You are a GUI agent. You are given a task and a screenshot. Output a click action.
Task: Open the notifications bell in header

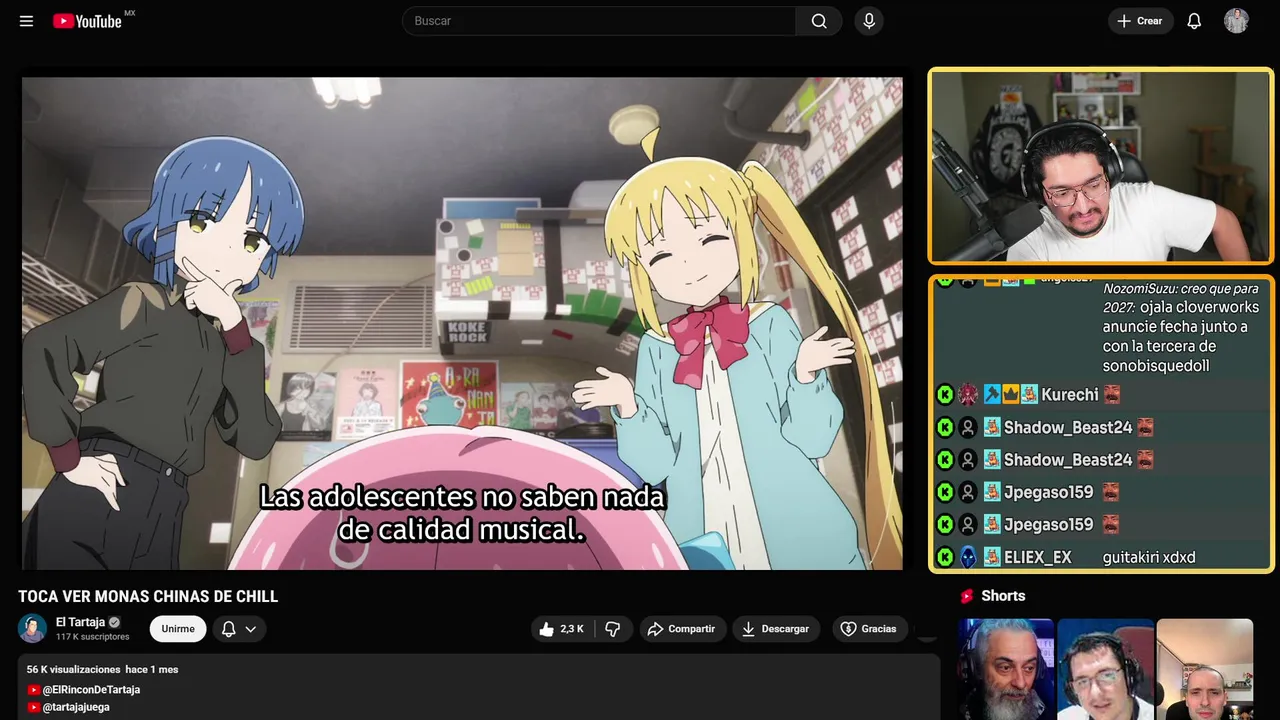(1194, 21)
